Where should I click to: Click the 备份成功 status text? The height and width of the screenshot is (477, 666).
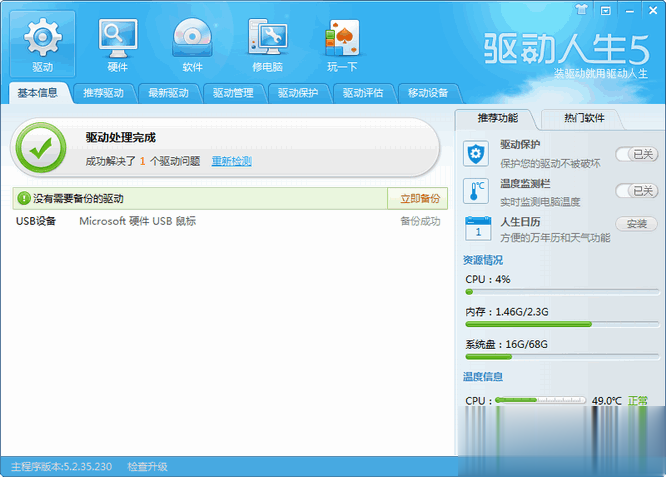[420, 221]
